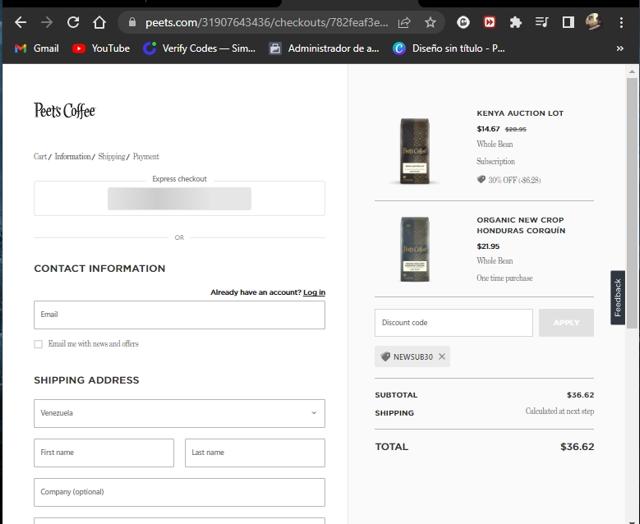
Task: Open the Grammarly-style G extension icon
Action: pyautogui.click(x=463, y=22)
